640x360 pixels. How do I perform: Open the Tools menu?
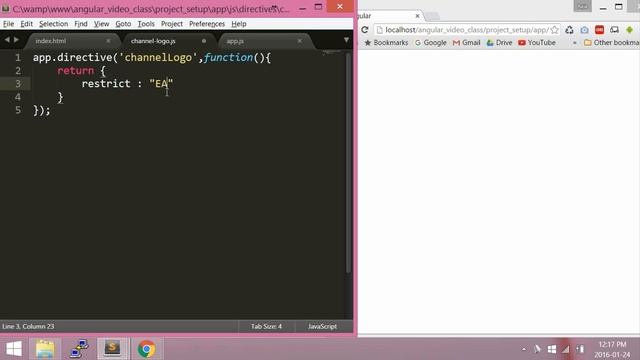click(146, 24)
